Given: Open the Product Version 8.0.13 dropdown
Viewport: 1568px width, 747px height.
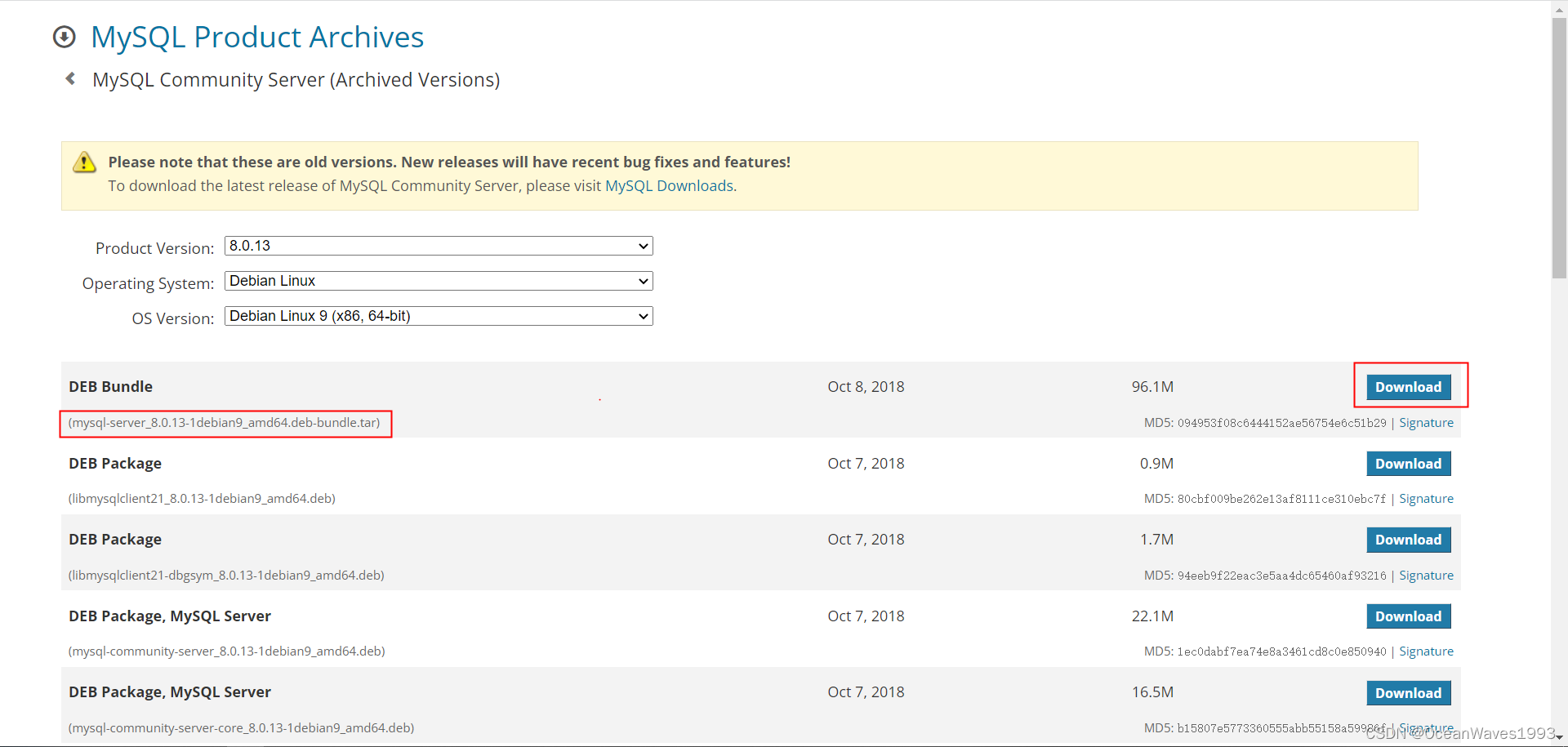Looking at the screenshot, I should coord(439,246).
